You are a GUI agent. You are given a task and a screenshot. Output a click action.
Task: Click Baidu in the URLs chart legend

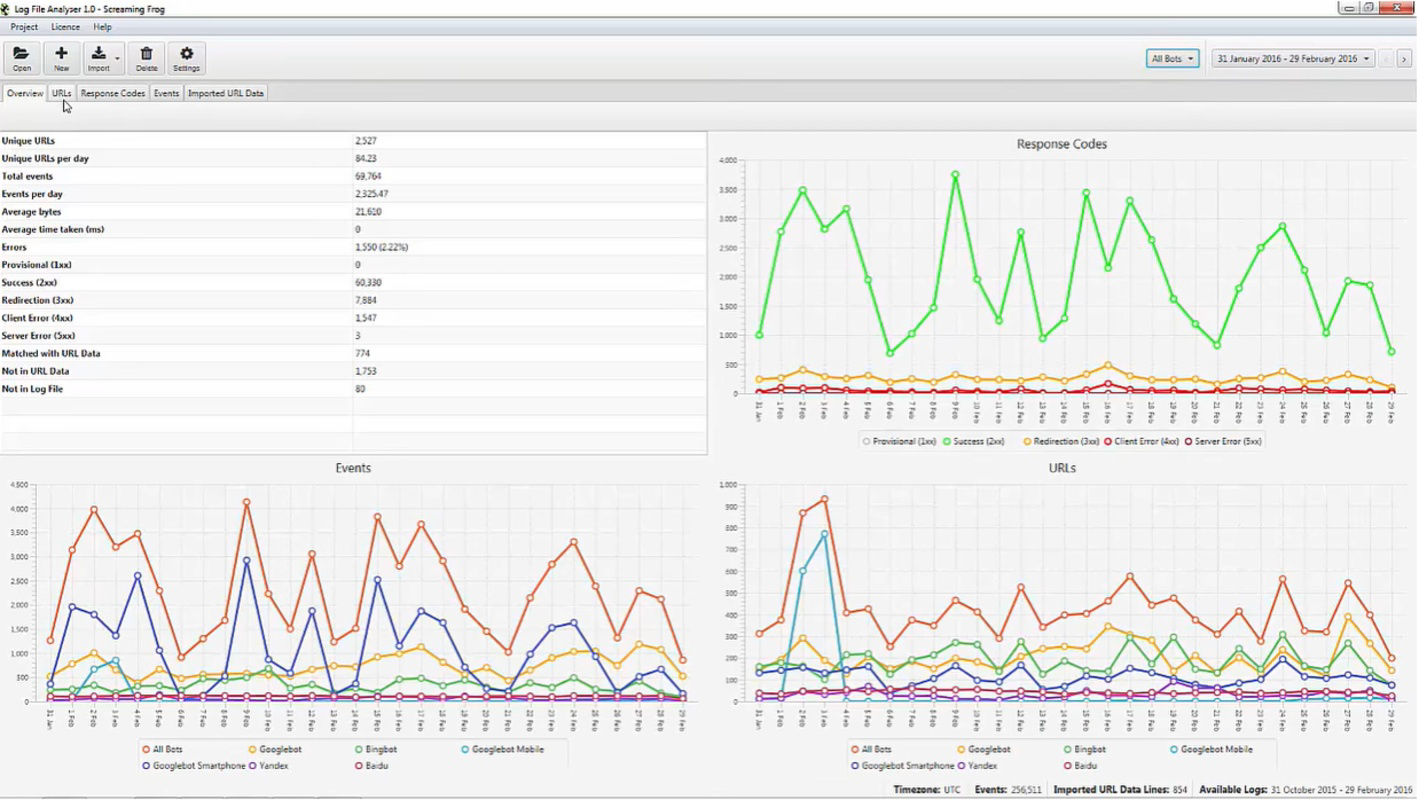pos(1080,766)
